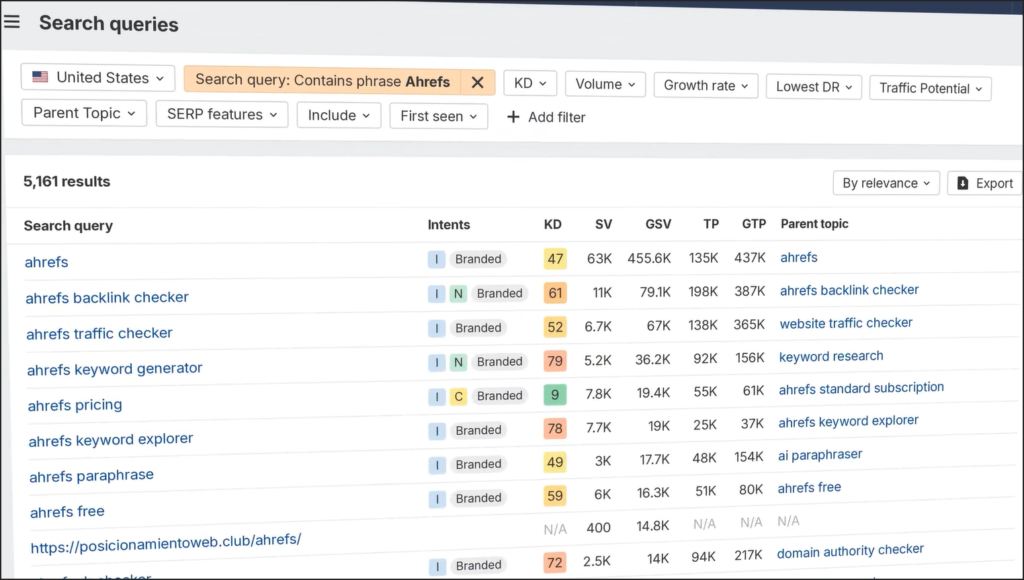The height and width of the screenshot is (580, 1024).
Task: Open 'ahrefs keyword explorer' query link
Action: tap(111, 440)
